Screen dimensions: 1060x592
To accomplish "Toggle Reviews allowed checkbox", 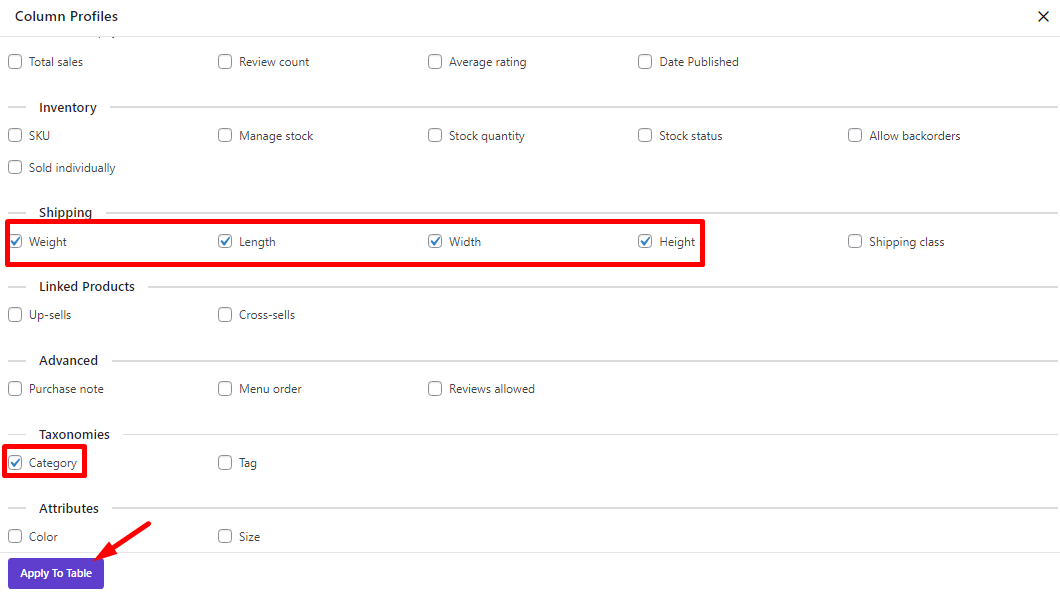I will click(x=435, y=389).
